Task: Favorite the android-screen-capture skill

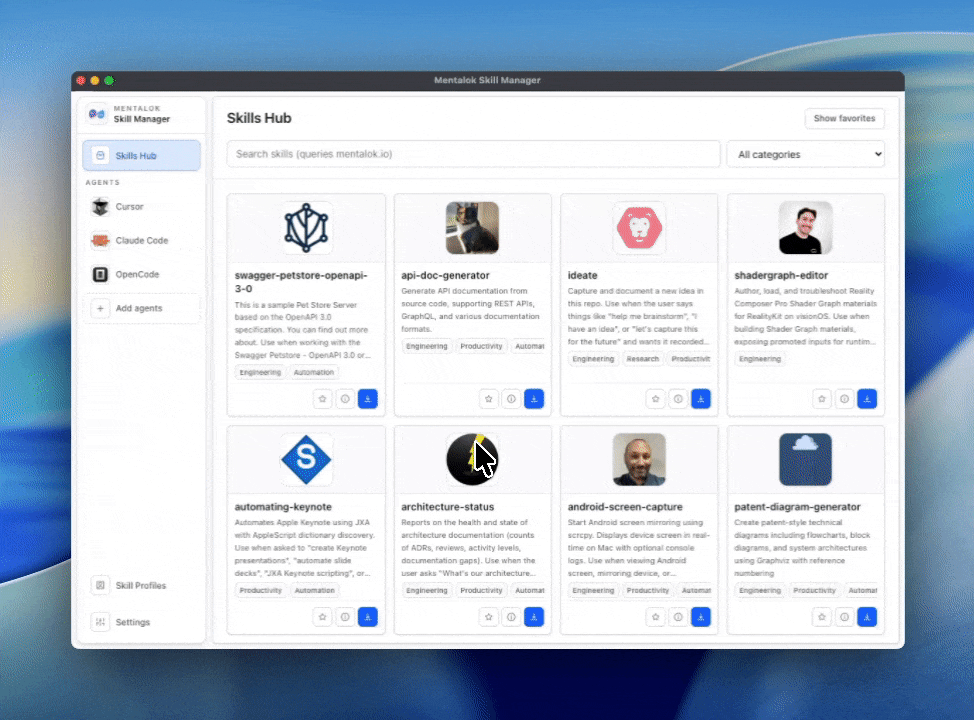Action: pos(655,617)
